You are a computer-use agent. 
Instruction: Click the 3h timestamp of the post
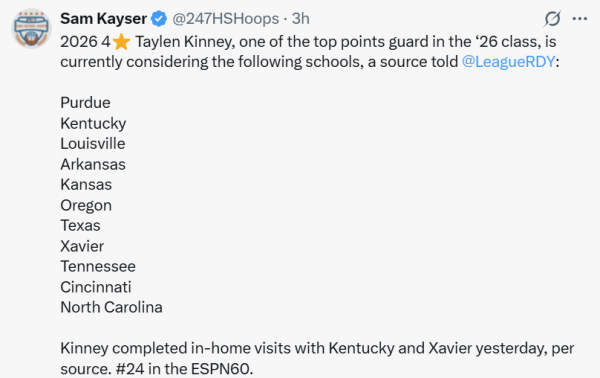tap(300, 18)
